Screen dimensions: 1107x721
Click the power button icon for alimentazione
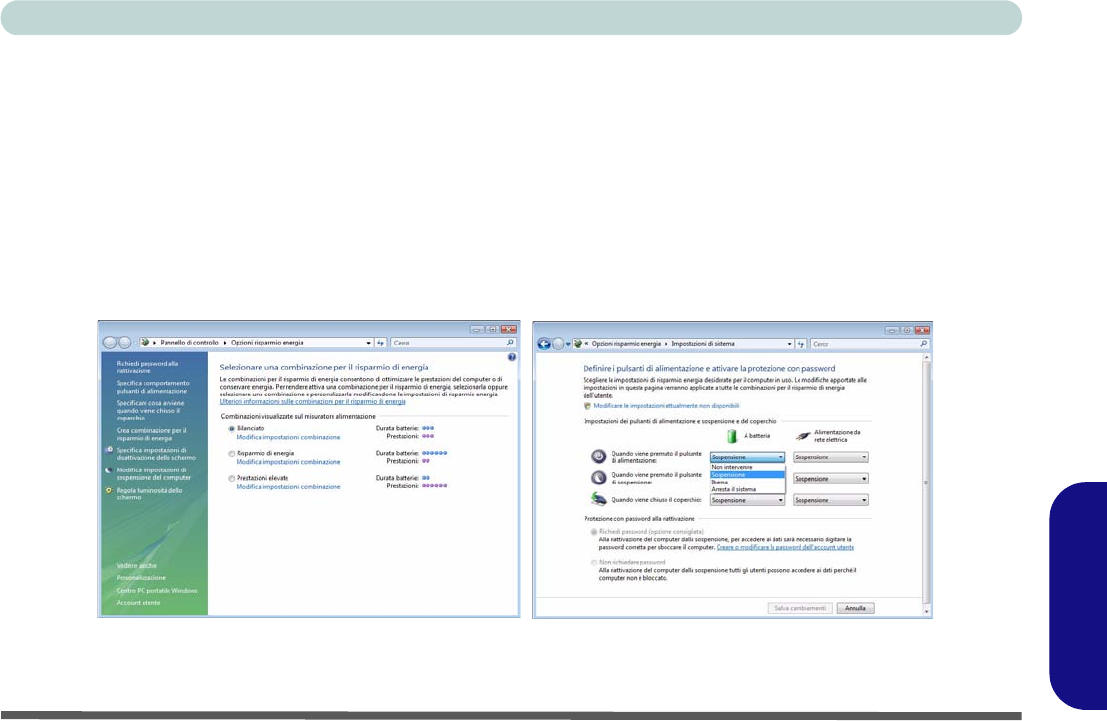[598, 456]
